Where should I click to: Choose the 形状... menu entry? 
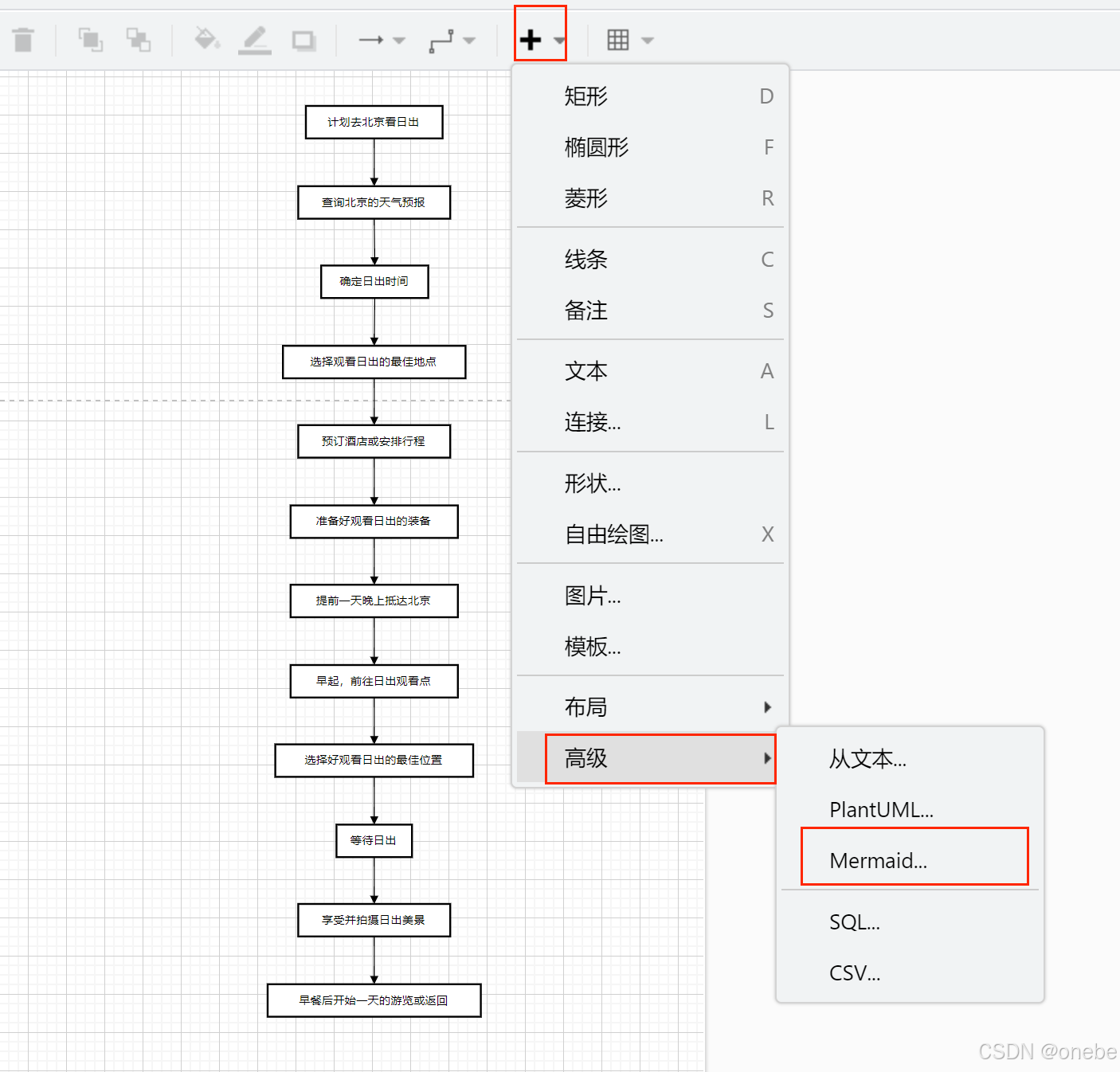pyautogui.click(x=651, y=483)
